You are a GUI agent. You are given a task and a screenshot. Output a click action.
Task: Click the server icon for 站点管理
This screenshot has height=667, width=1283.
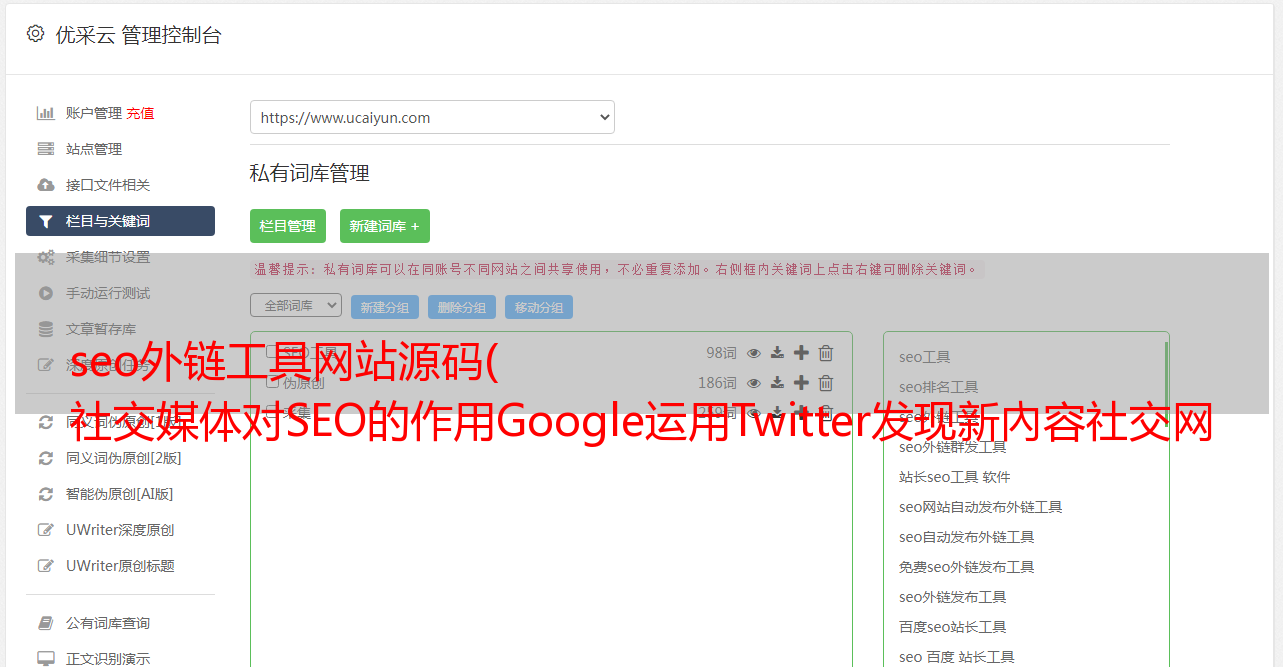coord(46,149)
